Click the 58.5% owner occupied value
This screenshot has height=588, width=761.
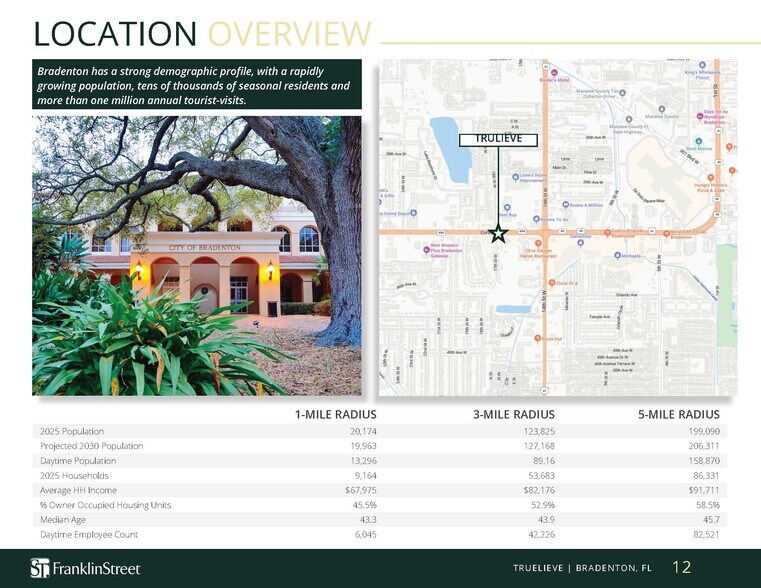[x=708, y=505]
